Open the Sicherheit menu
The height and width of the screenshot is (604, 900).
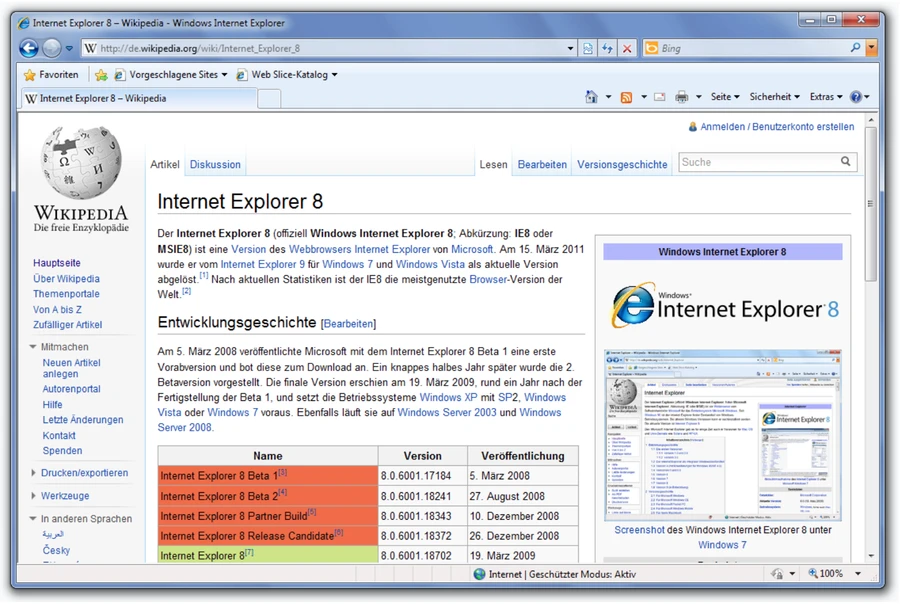(774, 97)
